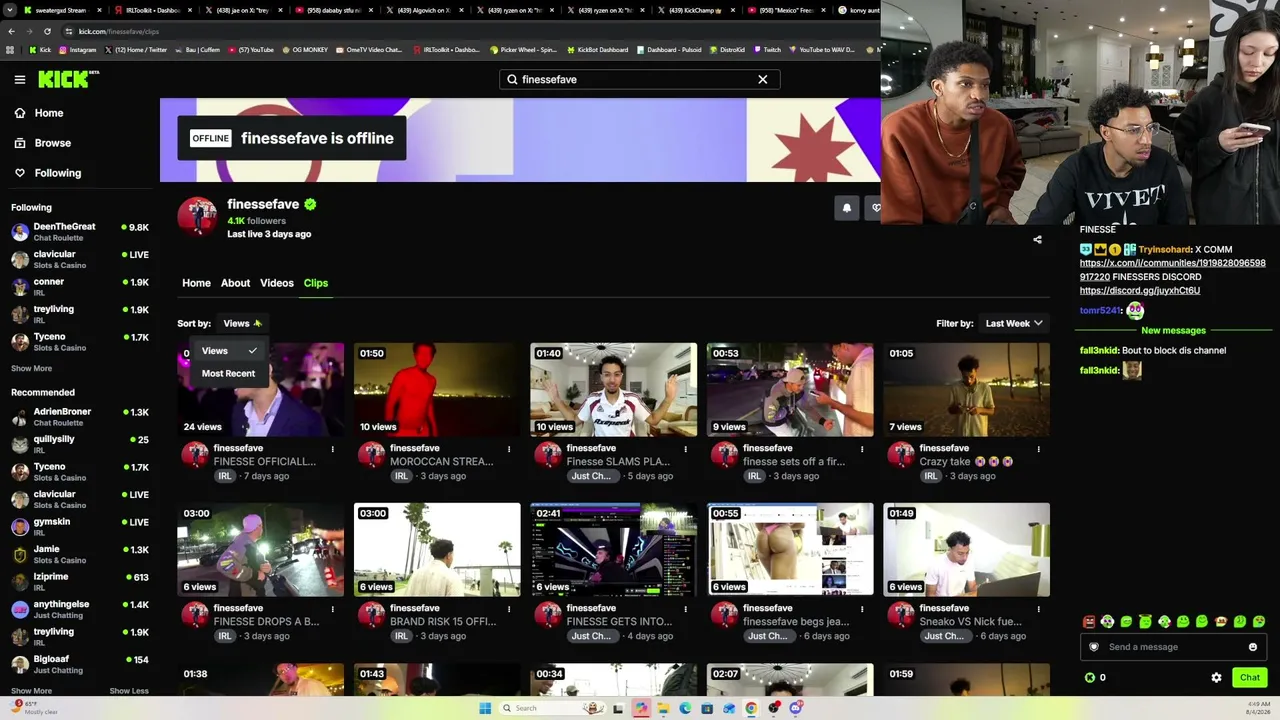Open the discord.gg invite link in chat
1280x720 pixels.
[x=1140, y=291]
